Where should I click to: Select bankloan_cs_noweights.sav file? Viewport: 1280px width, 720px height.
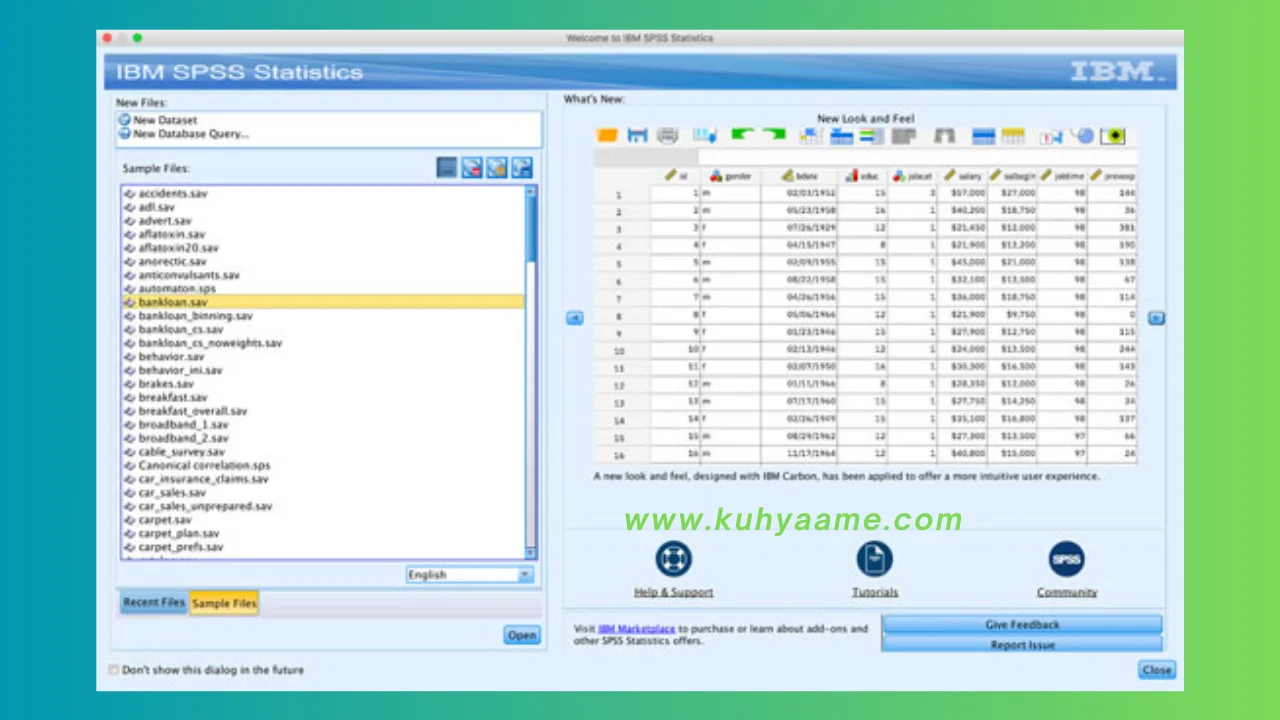[322, 343]
